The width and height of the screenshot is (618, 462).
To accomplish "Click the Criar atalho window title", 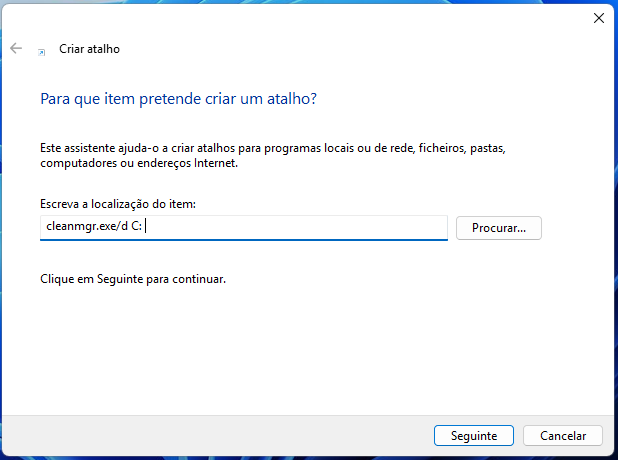I will (x=89, y=49).
